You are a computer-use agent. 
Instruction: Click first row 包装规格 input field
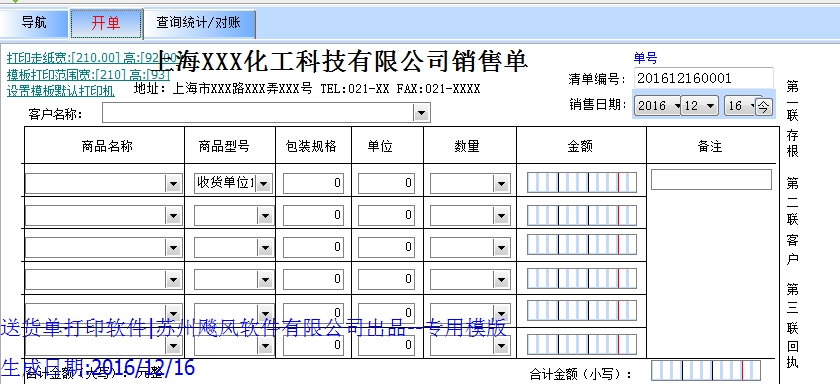pos(313,183)
